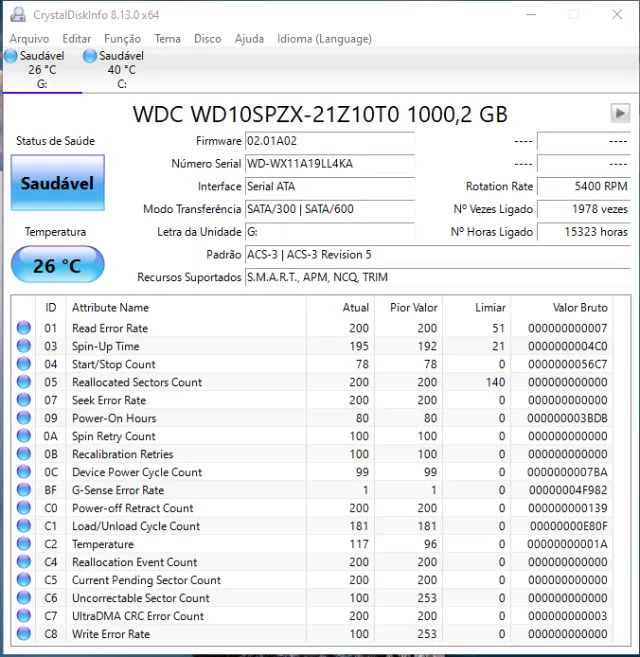Click status orb for Read Error Rate
Screen dimensions: 640x657
[24, 328]
